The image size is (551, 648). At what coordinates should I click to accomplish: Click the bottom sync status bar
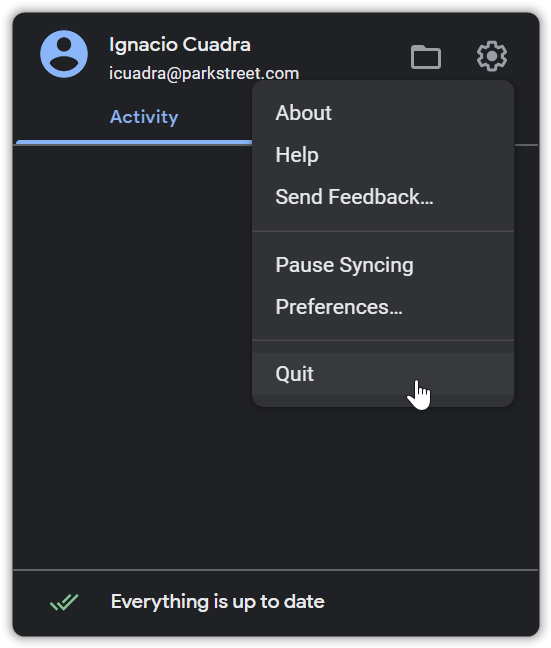click(276, 603)
